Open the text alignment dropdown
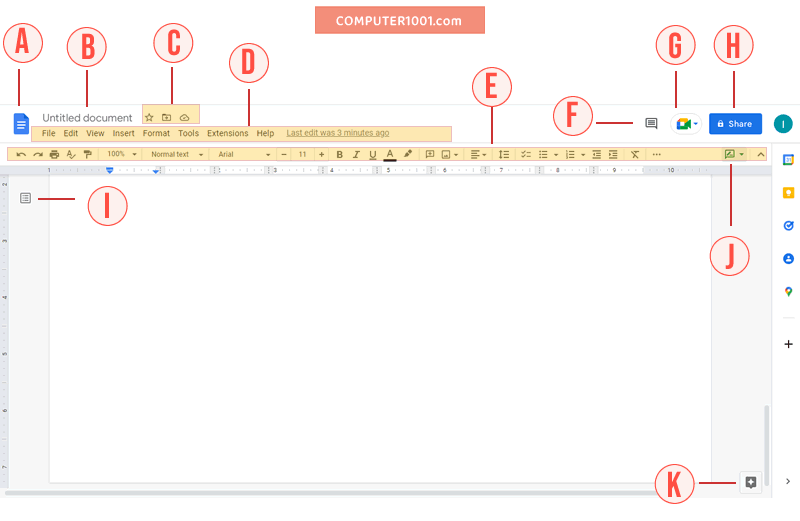This screenshot has height=521, width=800. [478, 154]
